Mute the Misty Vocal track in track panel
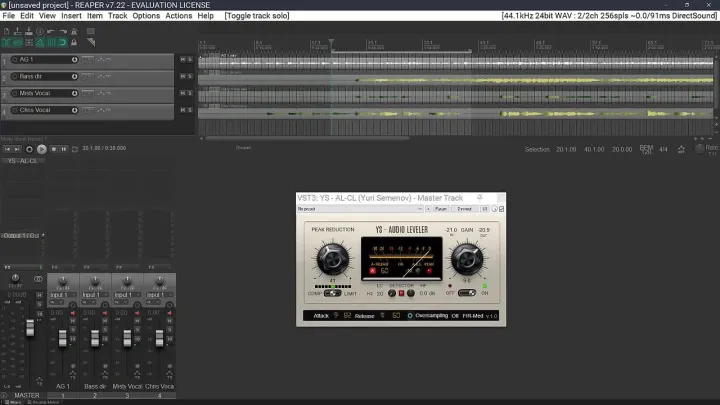Image resolution: width=720 pixels, height=405 pixels. (182, 93)
